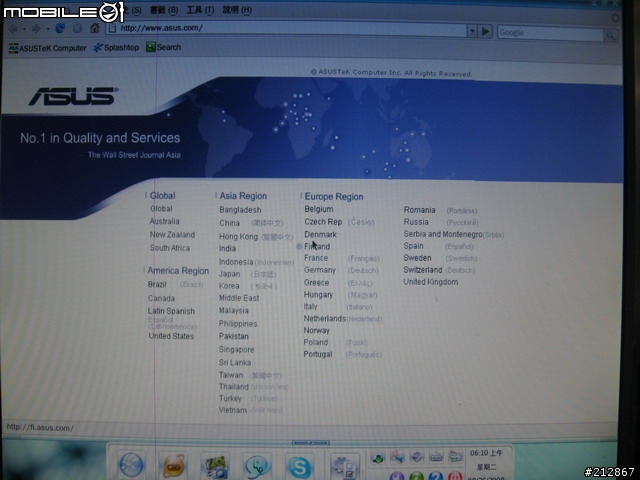The image size is (640, 480).
Task: Select the Hong Kong link
Action: [238, 237]
